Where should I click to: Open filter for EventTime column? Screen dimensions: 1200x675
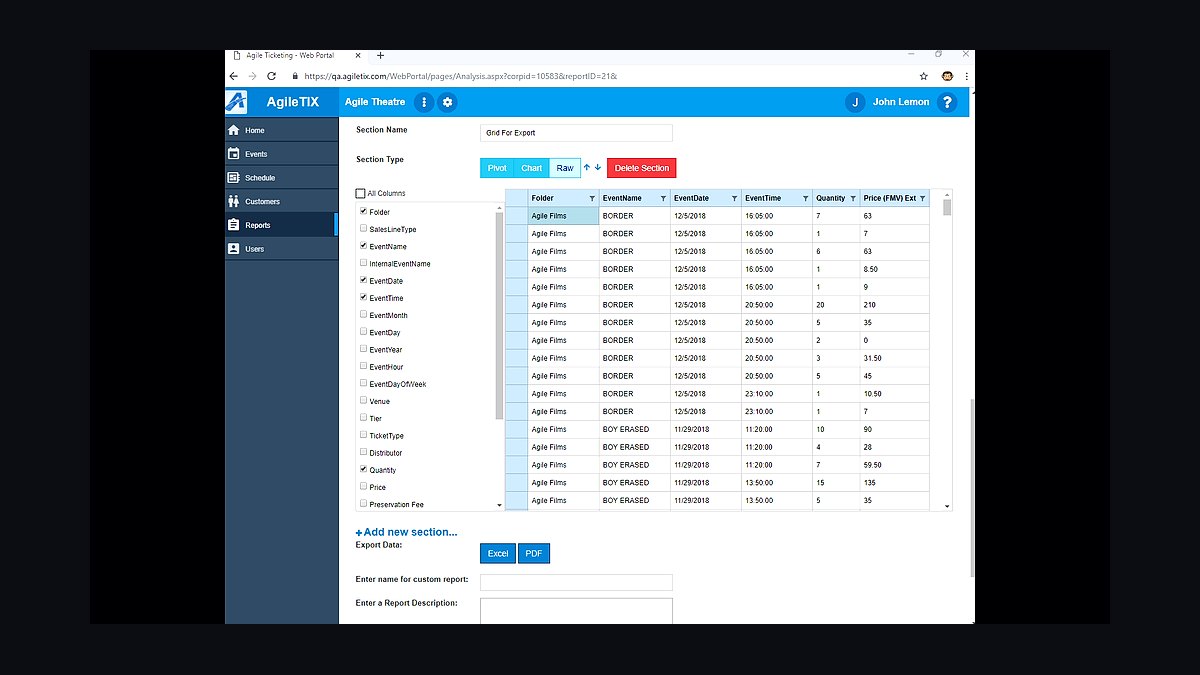tap(805, 198)
